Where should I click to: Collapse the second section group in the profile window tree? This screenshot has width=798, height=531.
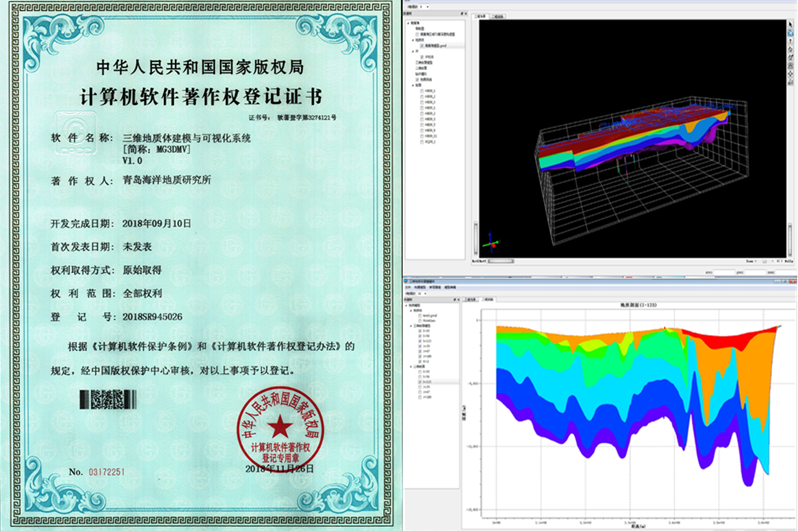[411, 367]
